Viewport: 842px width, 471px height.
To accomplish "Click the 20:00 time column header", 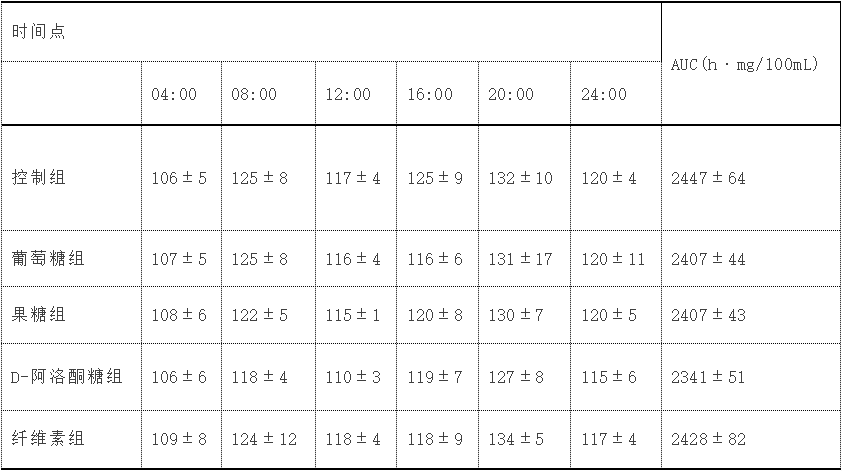I will pos(511,95).
